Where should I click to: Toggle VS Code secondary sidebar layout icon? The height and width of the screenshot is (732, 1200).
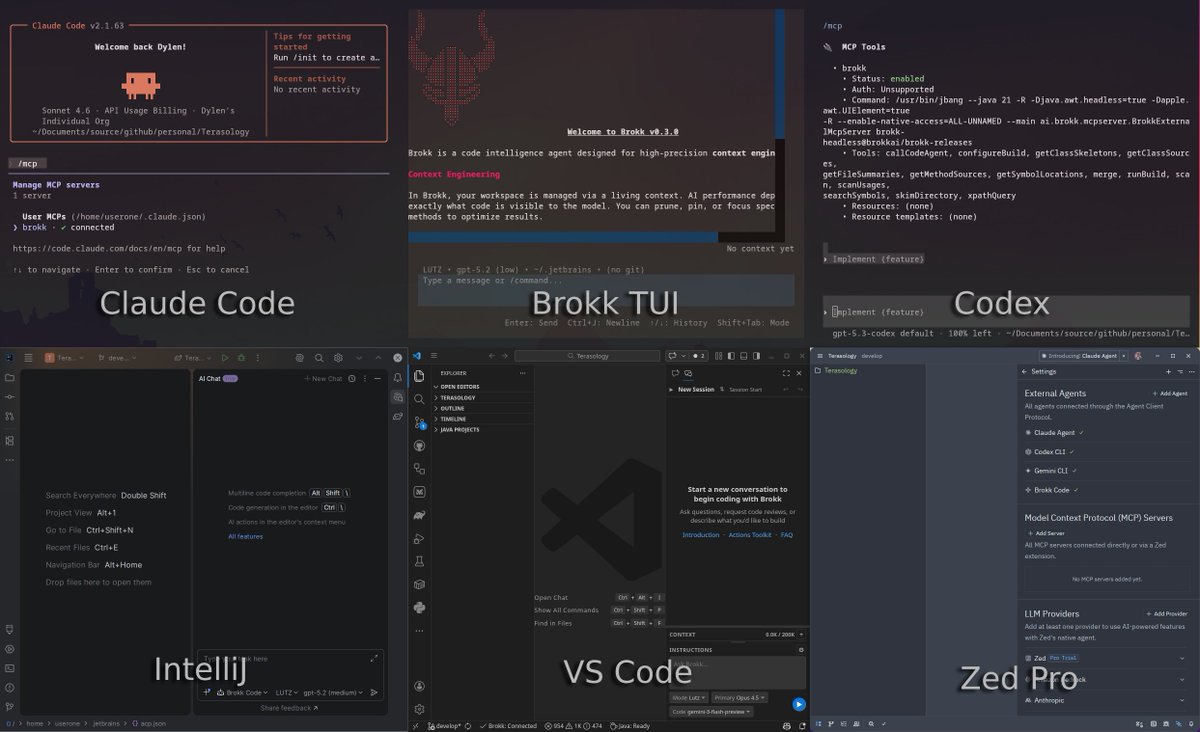point(757,356)
